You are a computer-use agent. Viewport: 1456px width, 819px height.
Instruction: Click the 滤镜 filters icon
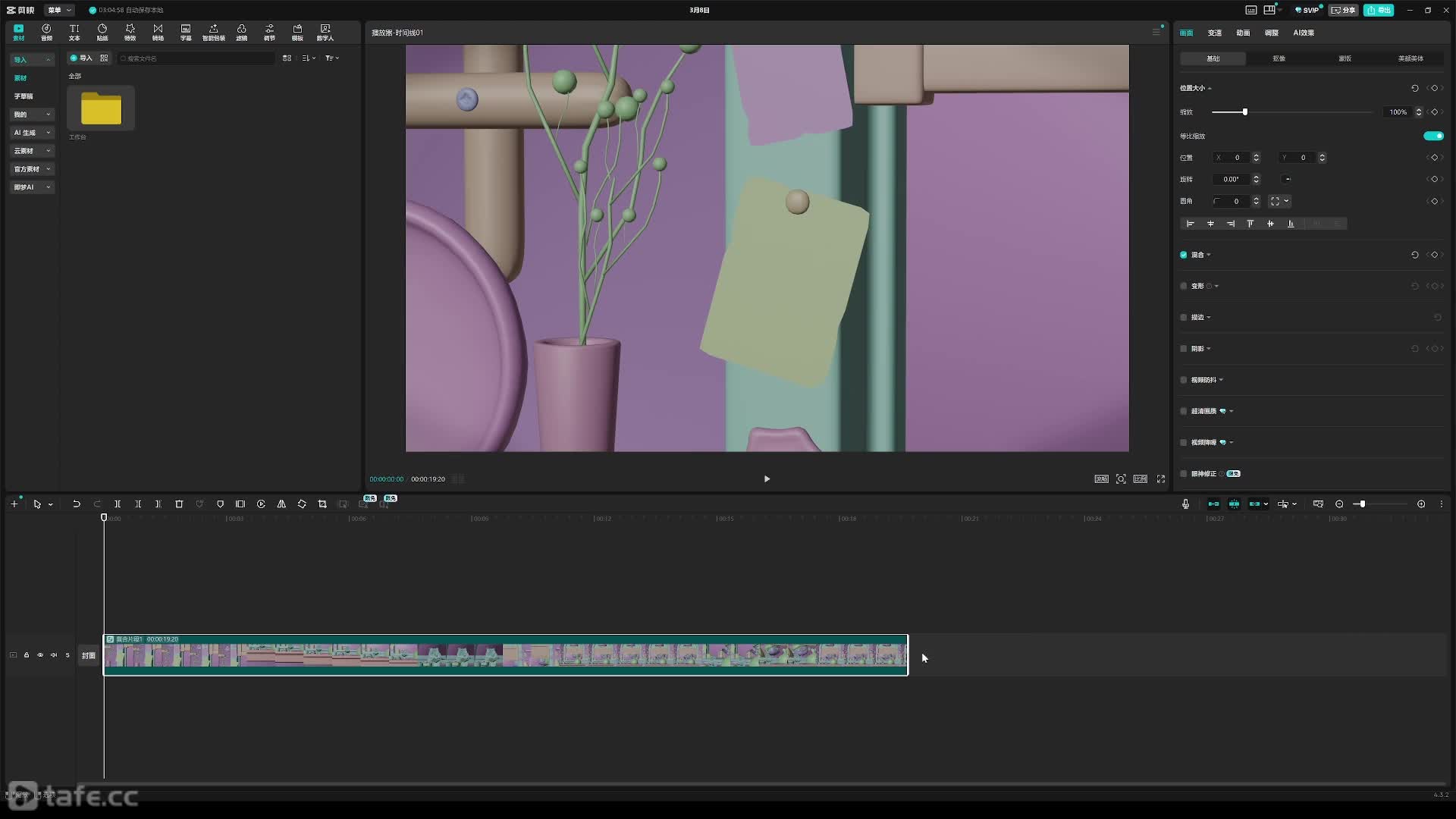241,32
